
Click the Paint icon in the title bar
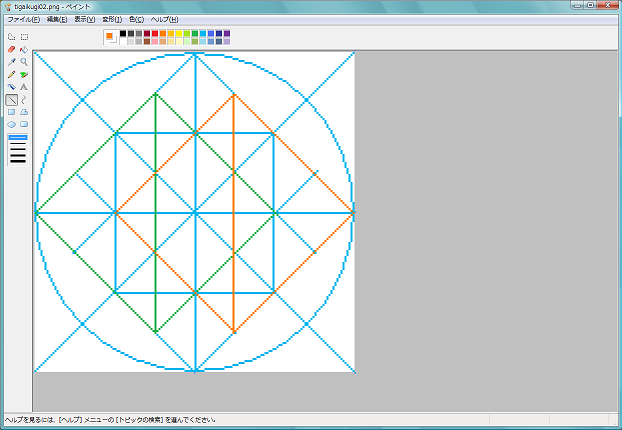(x=8, y=7)
